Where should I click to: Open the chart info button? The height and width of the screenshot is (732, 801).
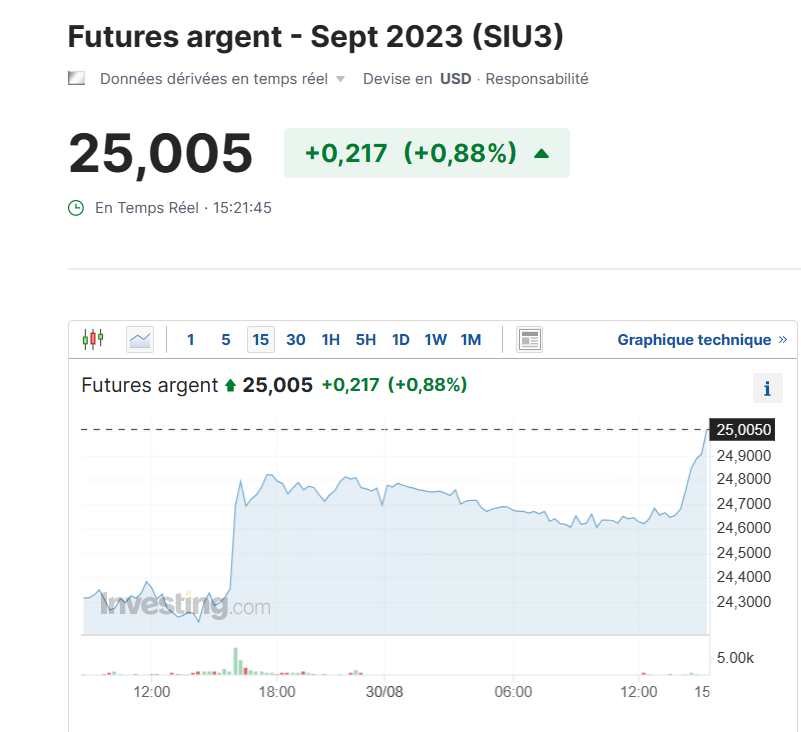(x=767, y=388)
